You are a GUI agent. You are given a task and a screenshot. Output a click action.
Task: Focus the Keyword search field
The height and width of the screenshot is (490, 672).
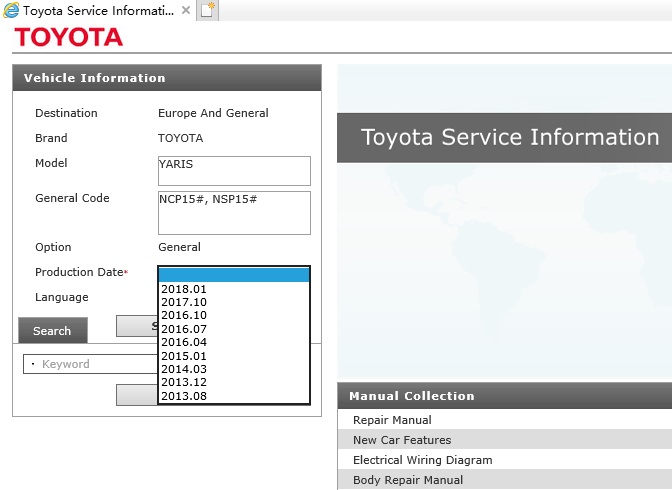[x=90, y=364]
